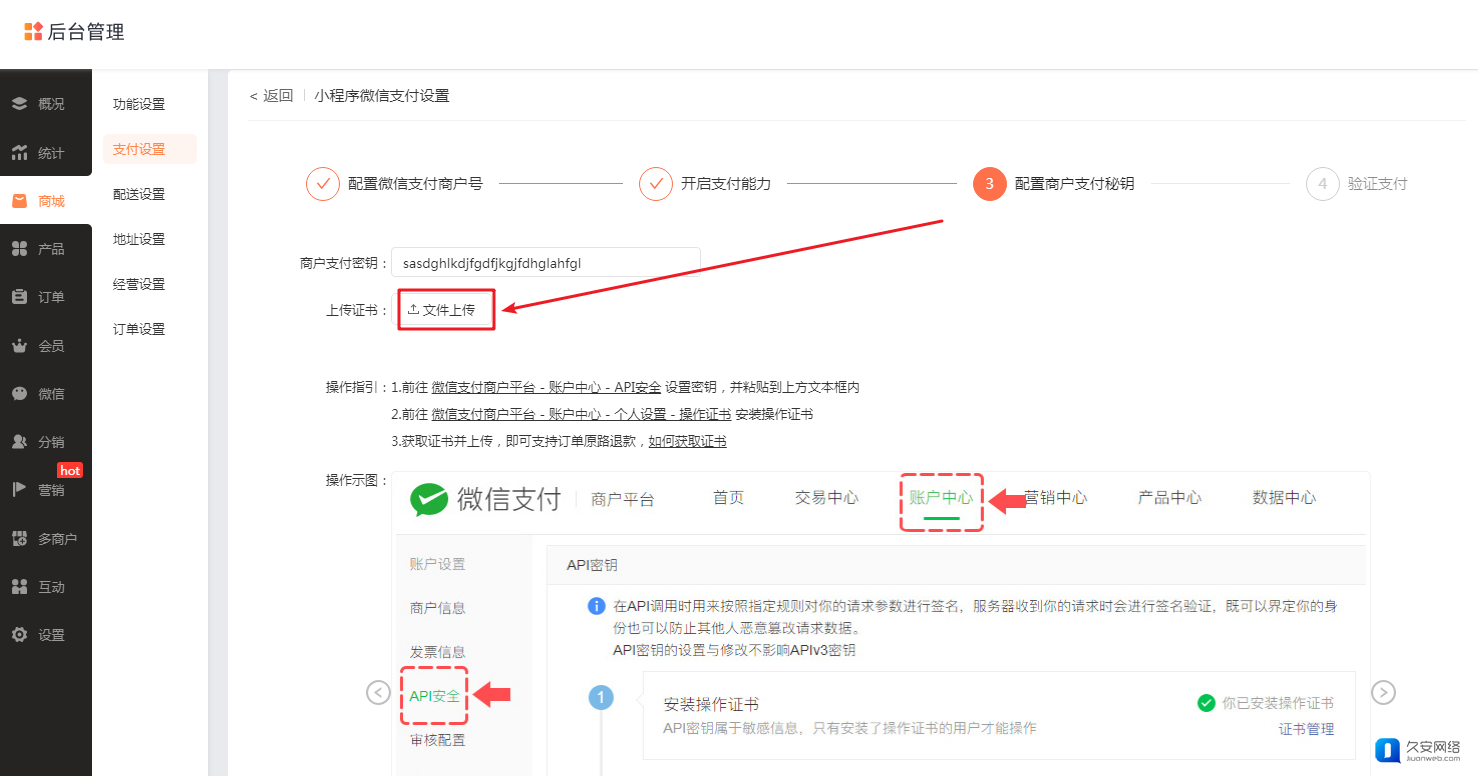Show next guide image with right arrow
Image resolution: width=1478 pixels, height=776 pixels.
click(x=1383, y=692)
